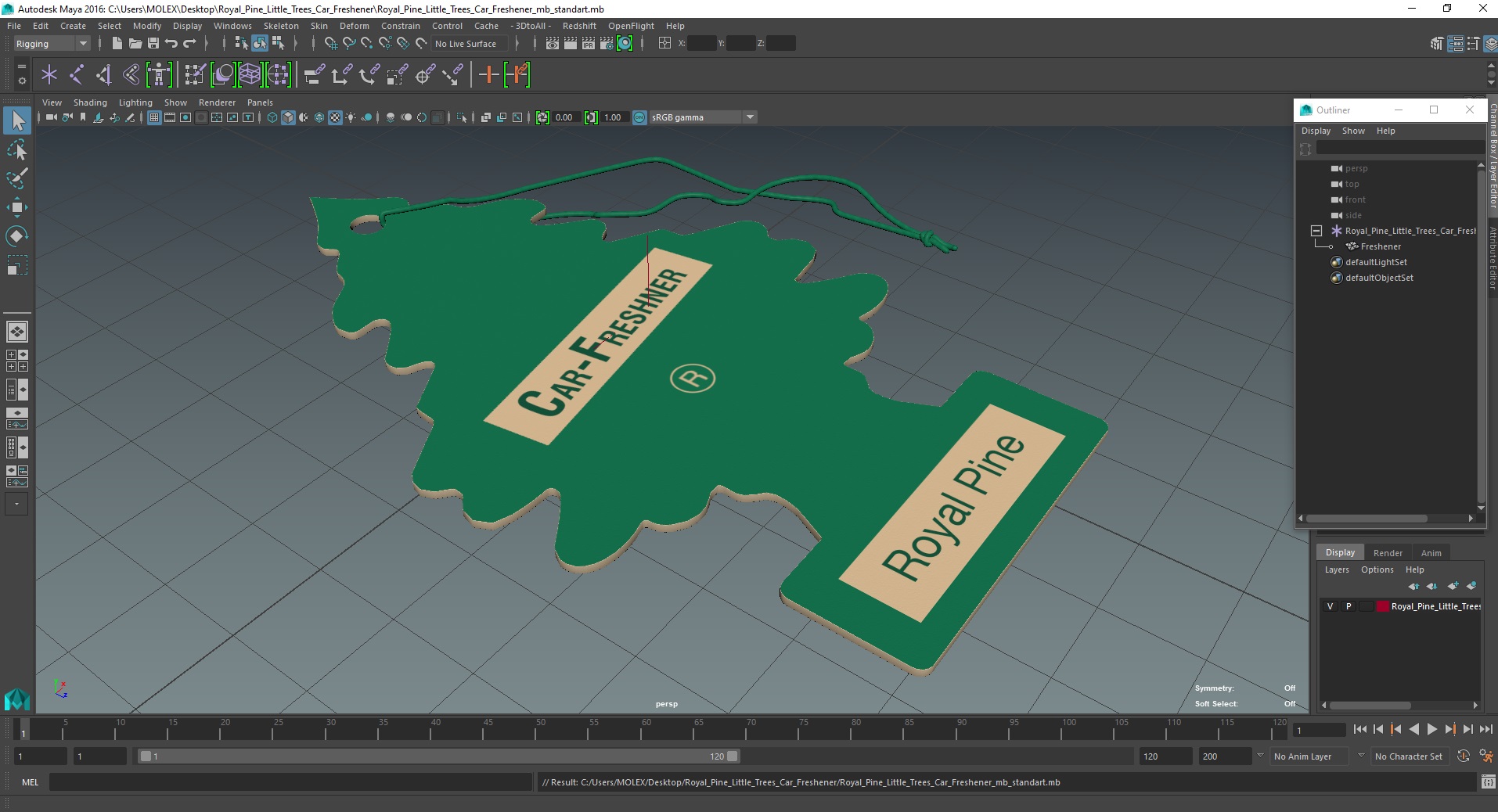Play animation forwards
The width and height of the screenshot is (1498, 812).
coord(1431,729)
